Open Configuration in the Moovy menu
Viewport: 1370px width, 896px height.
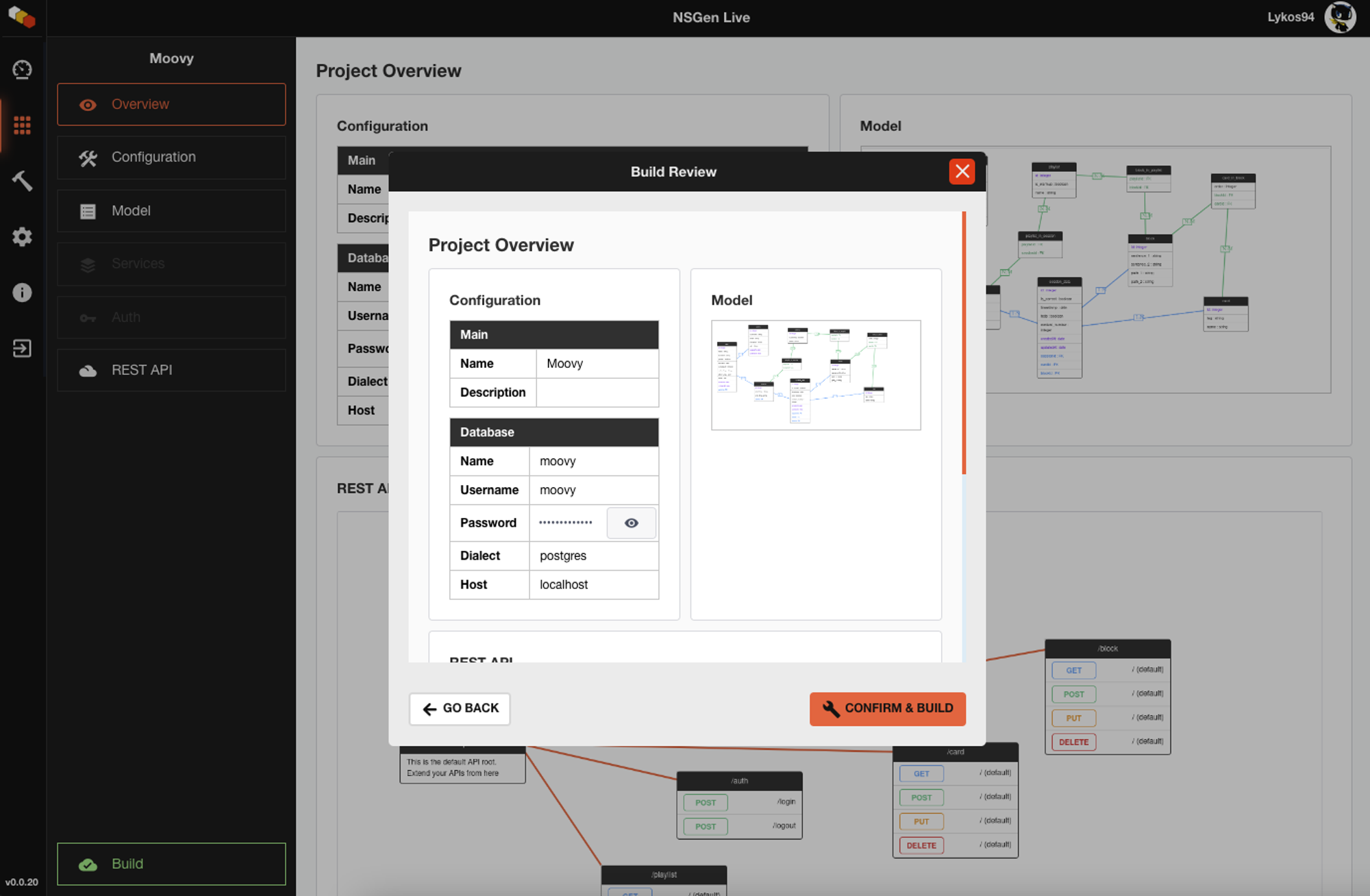tap(171, 158)
